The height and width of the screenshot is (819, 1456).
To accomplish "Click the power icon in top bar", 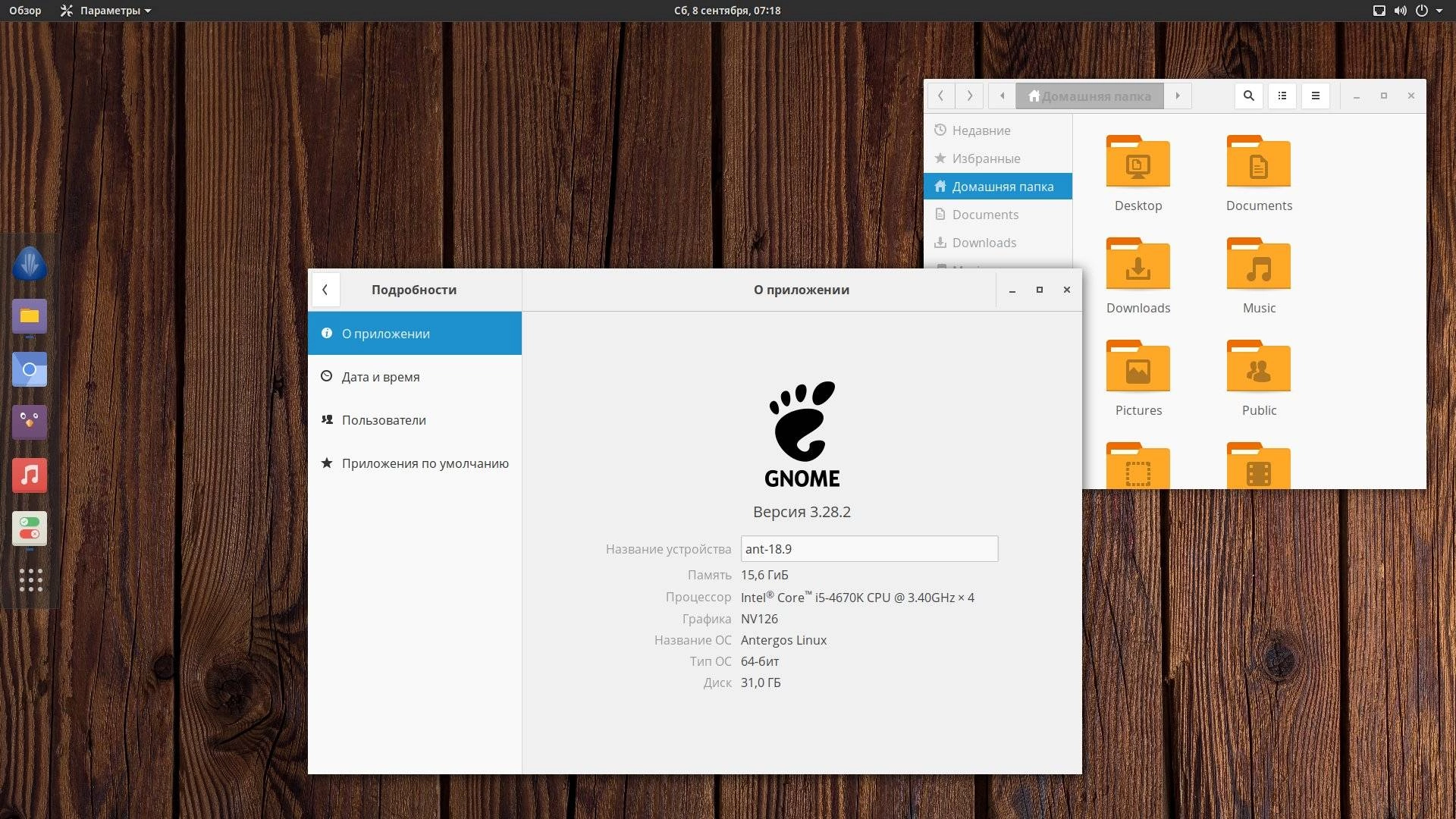I will click(x=1422, y=11).
